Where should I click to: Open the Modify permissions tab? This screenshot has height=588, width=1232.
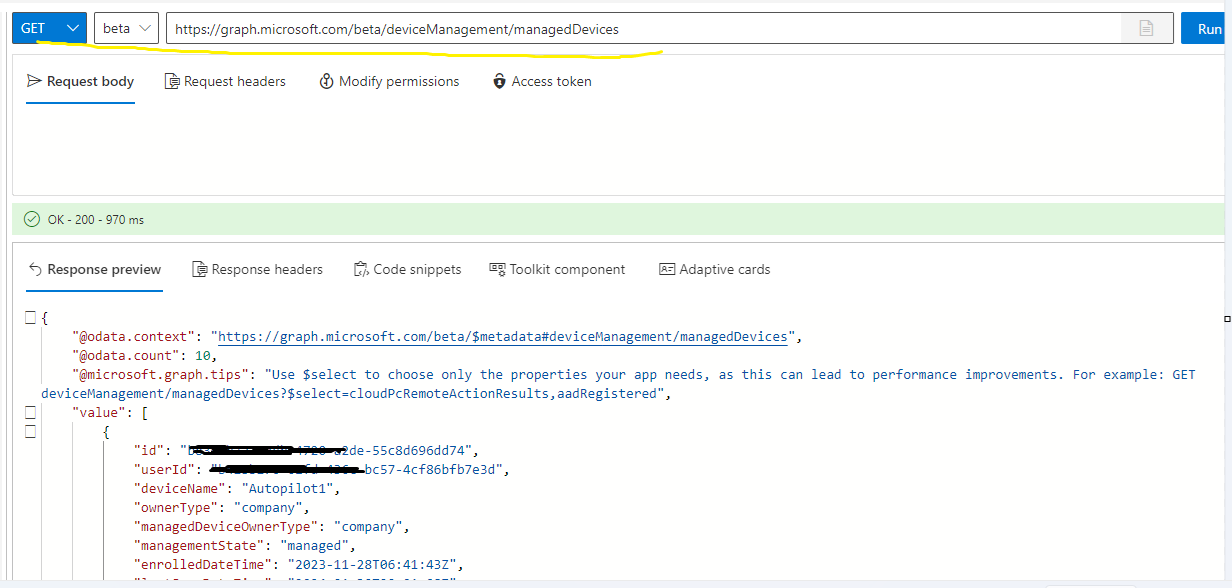[389, 82]
